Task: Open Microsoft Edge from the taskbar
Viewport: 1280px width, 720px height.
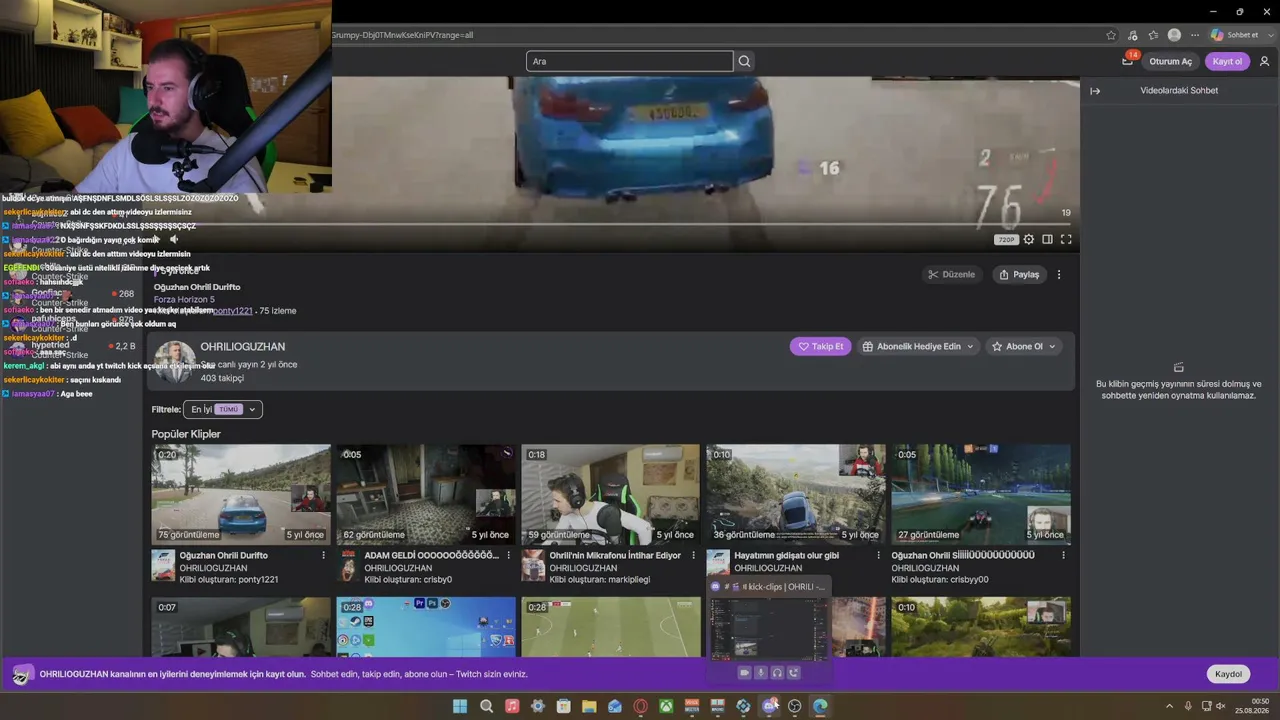Action: 820,706
